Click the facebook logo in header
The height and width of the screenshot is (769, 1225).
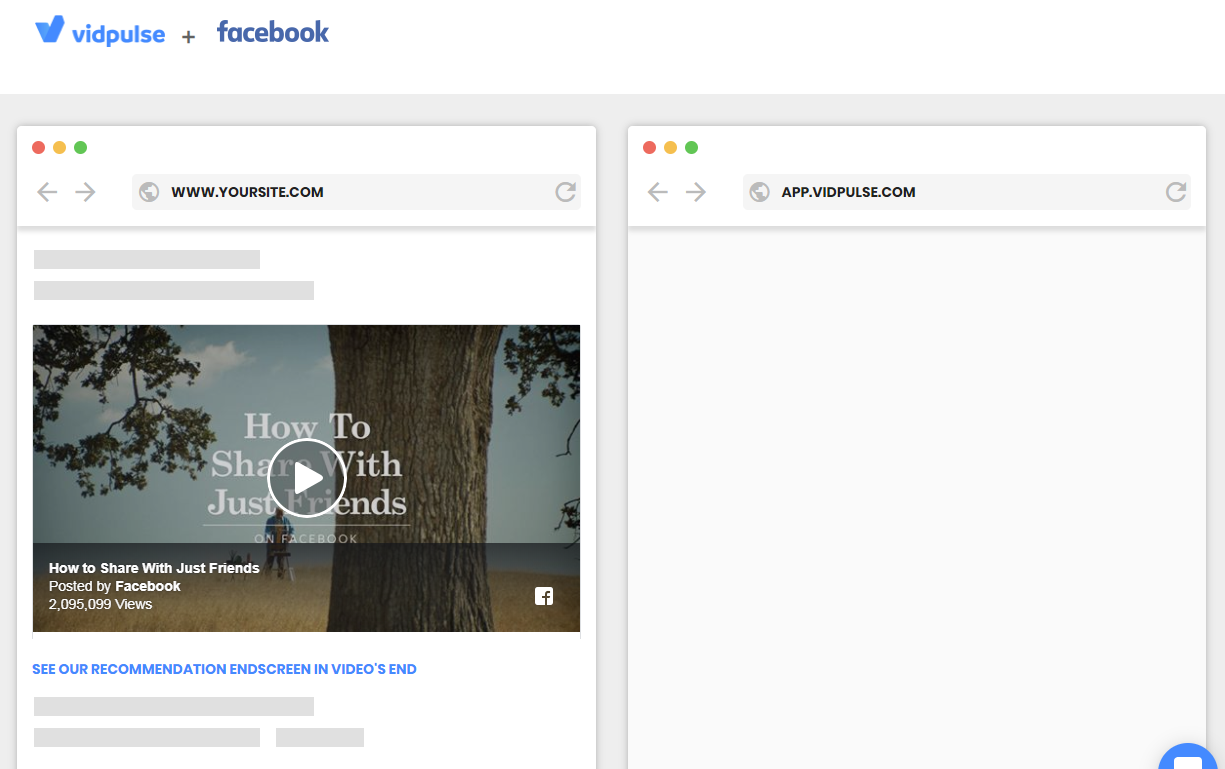point(273,32)
